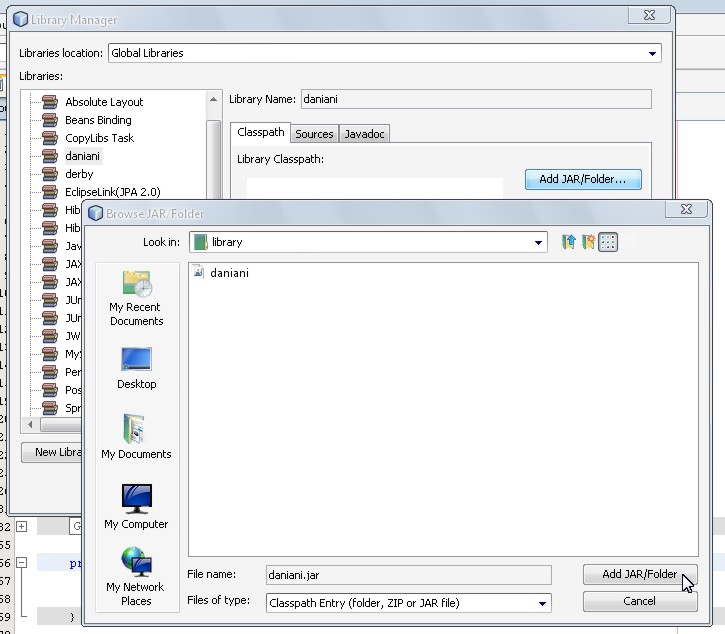Switch to Javadoc tab
The height and width of the screenshot is (634, 725).
point(364,134)
